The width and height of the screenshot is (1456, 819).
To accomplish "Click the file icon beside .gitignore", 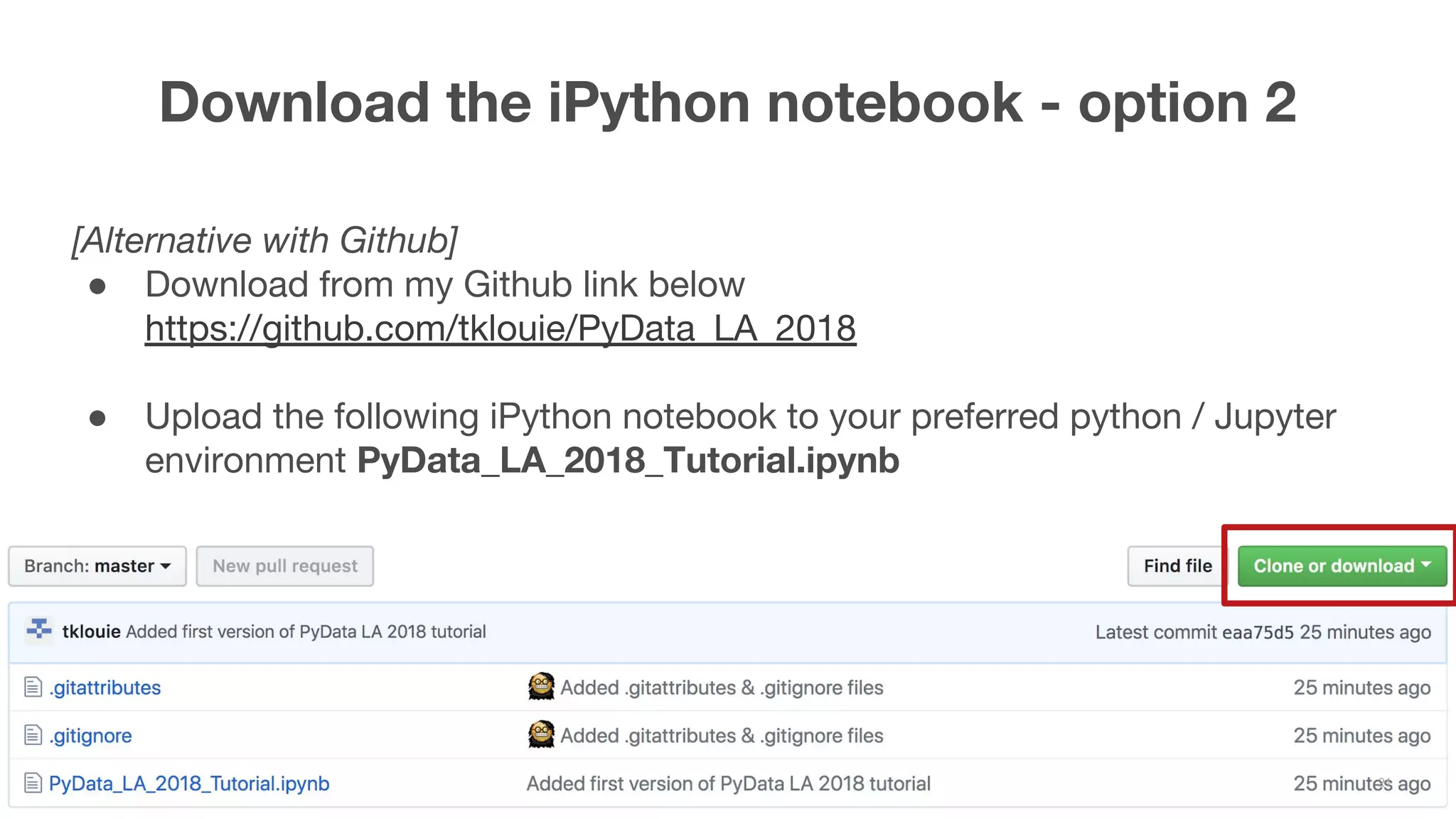I will 33,734.
